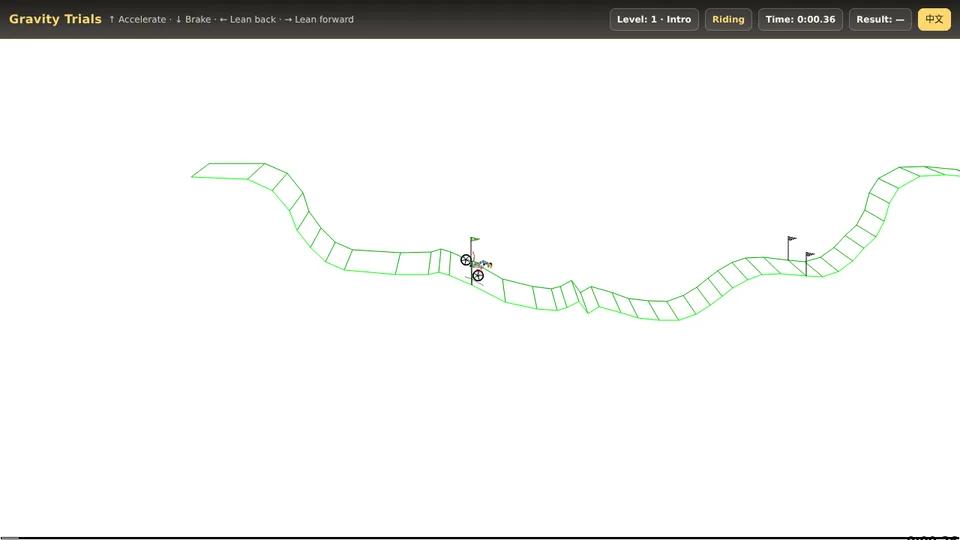Click the controls hint text about Accelerate
The image size is (960, 540).
(x=137, y=20)
